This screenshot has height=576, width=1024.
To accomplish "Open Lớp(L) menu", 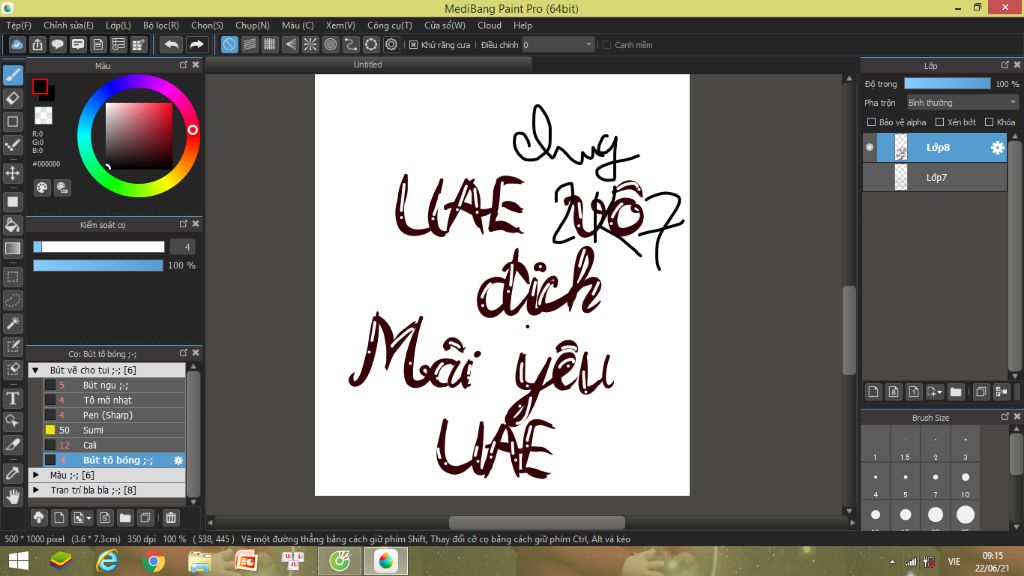I will click(x=118, y=25).
